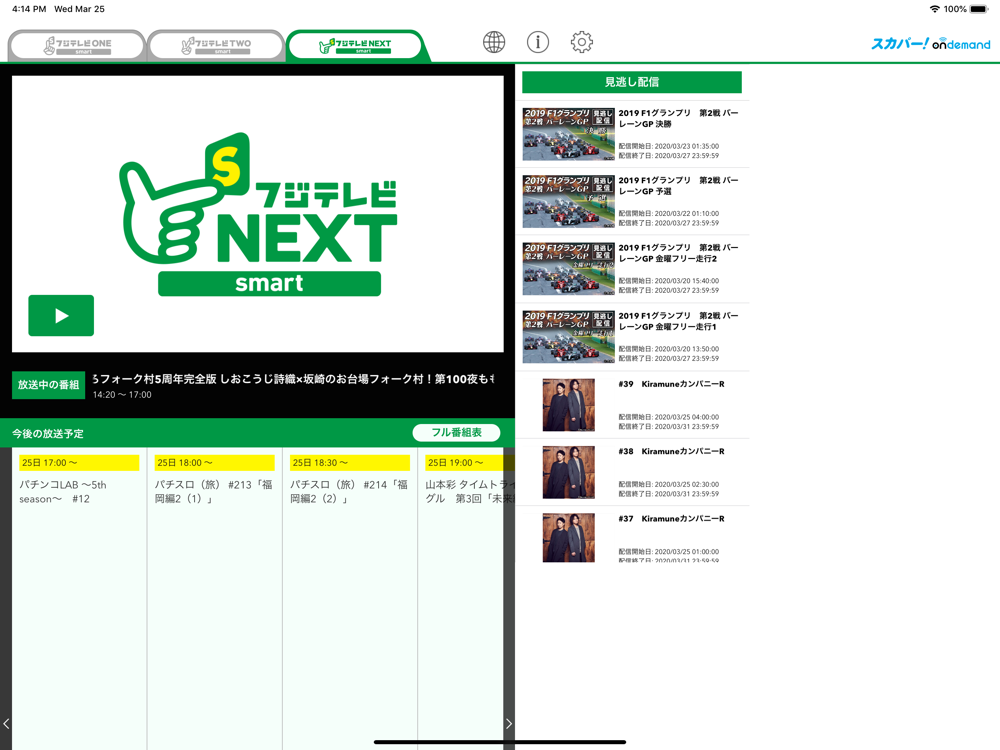
Task: Click the 見逃し配信 header
Action: coord(631,82)
